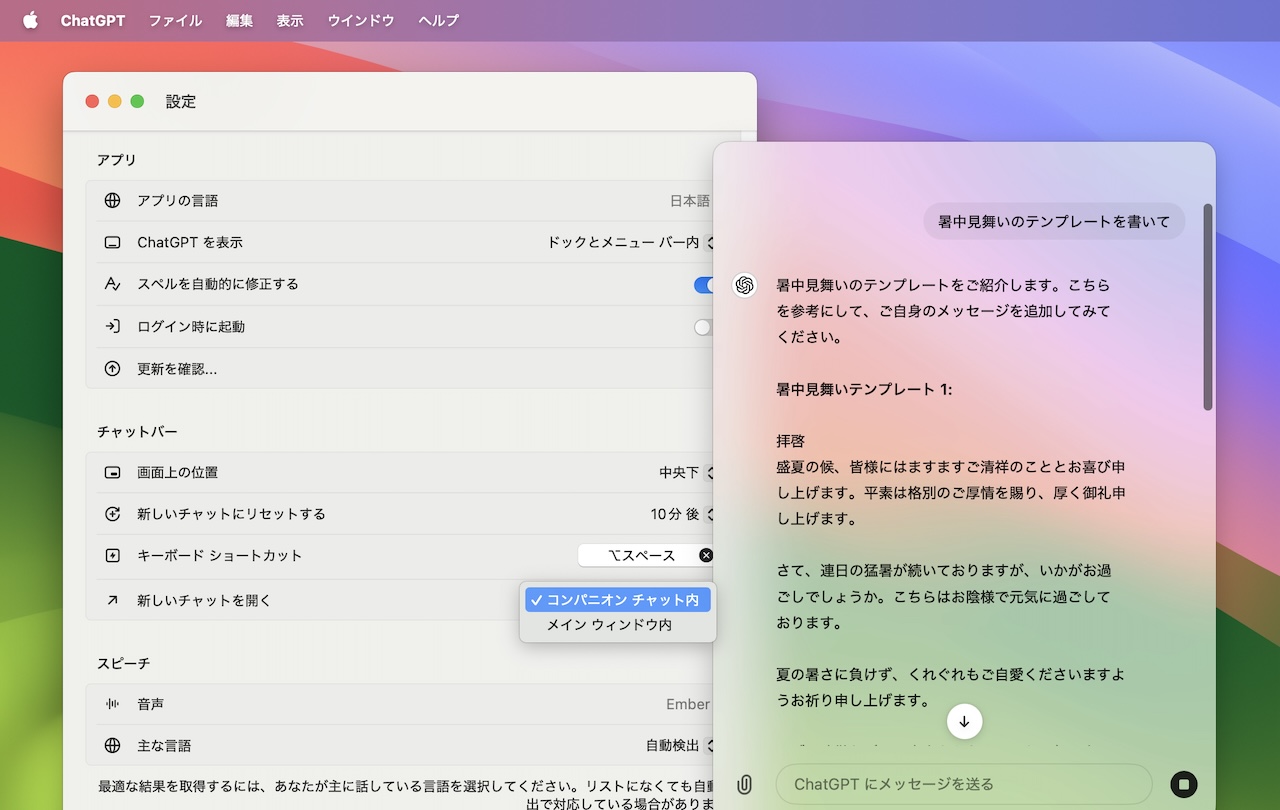Viewport: 1280px width, 810px height.
Task: Click the ChatGPT logo avatar in chat
Action: 744,285
